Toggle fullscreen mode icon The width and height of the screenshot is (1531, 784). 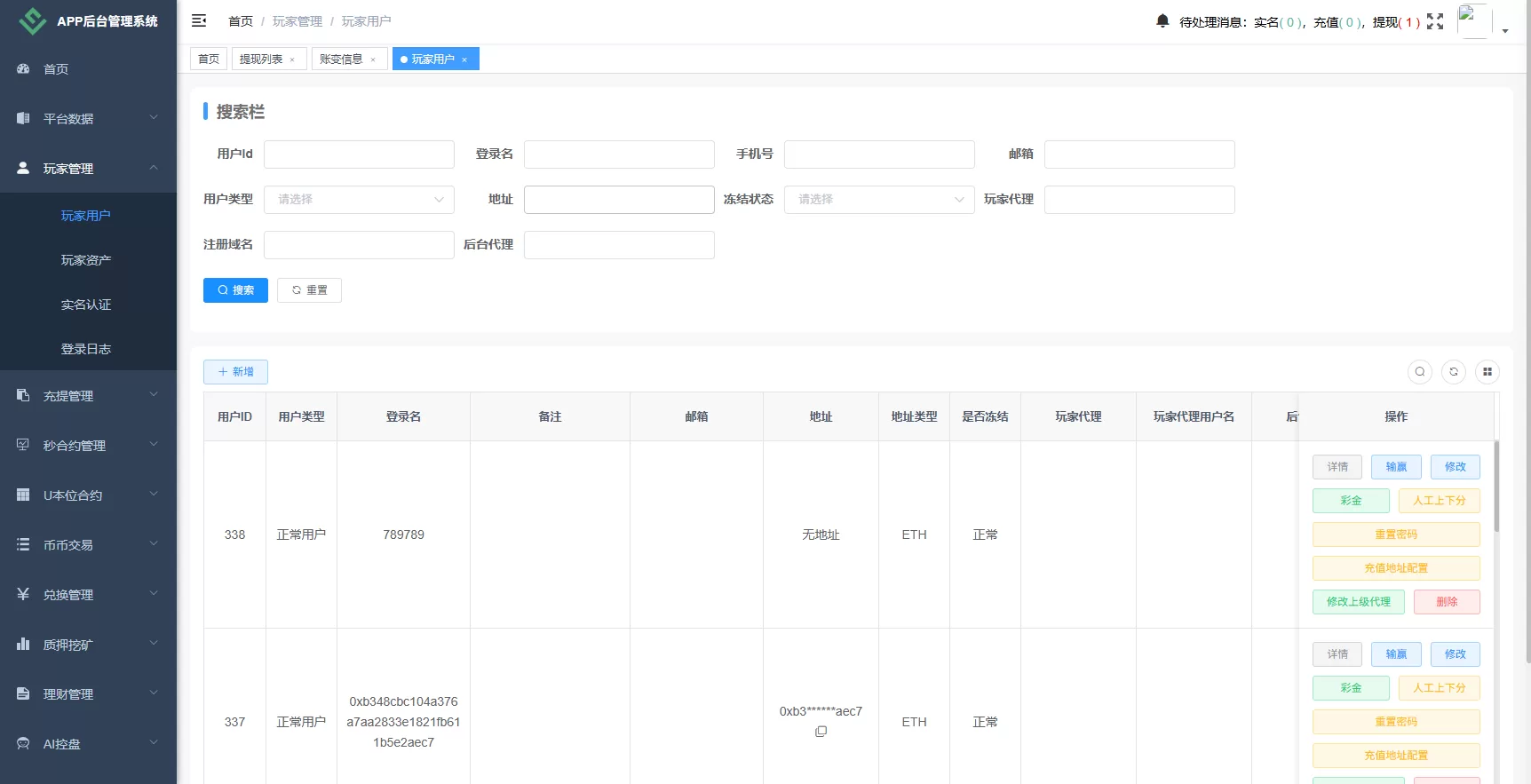[x=1435, y=21]
